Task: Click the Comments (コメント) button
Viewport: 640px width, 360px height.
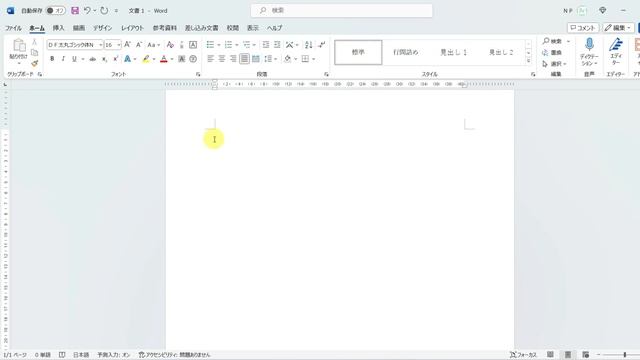Action: point(583,28)
